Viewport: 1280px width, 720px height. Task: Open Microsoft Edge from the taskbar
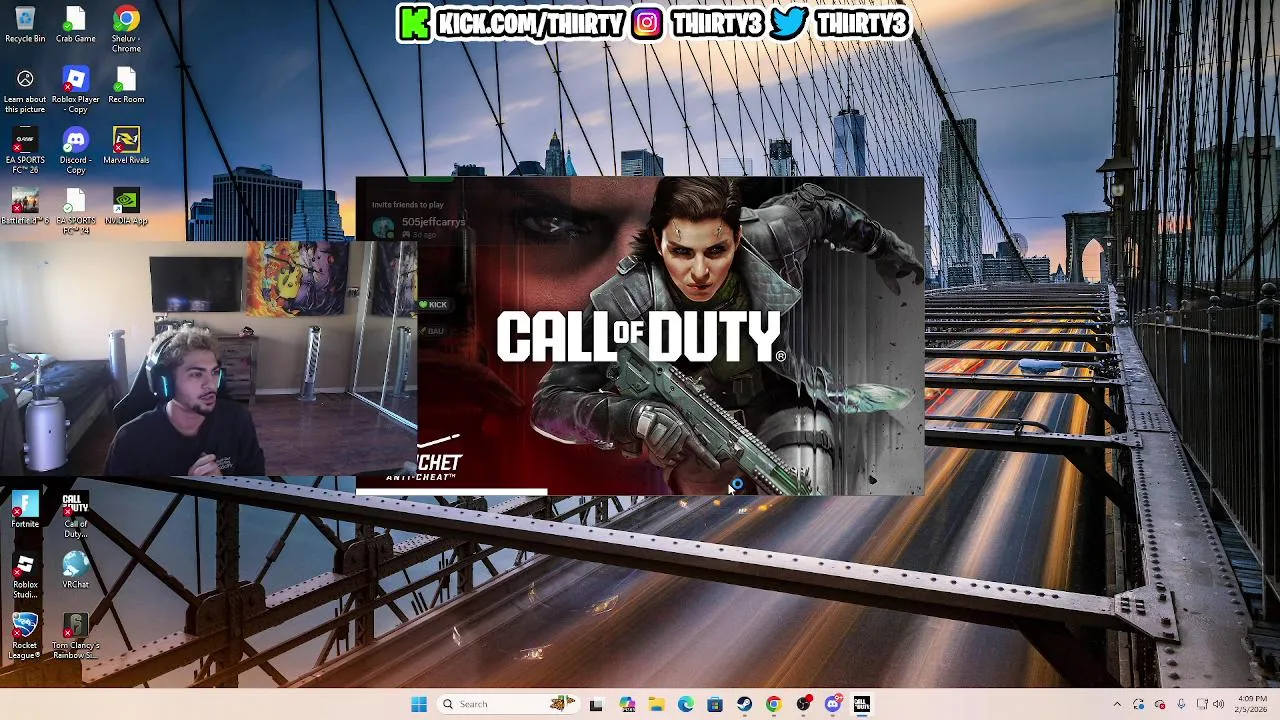coord(686,704)
